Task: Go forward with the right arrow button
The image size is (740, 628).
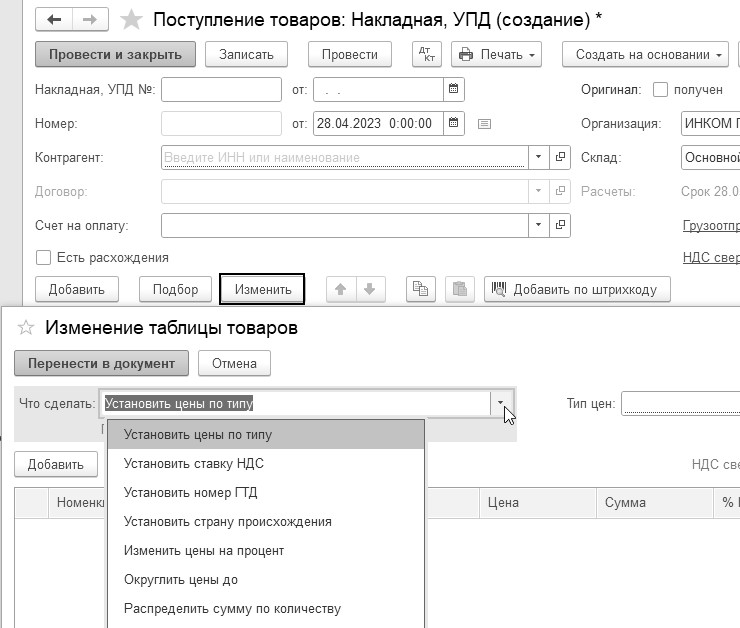Action: pos(90,19)
